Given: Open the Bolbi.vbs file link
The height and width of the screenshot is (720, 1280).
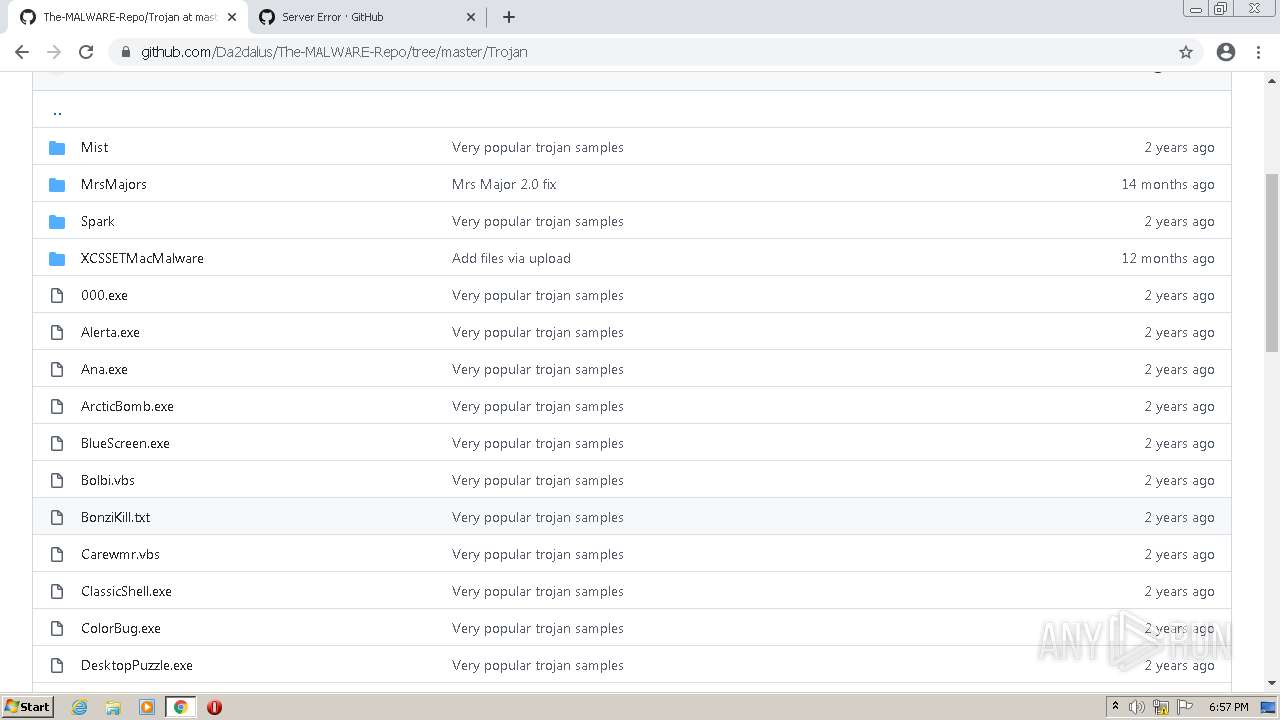Looking at the screenshot, I should (108, 480).
